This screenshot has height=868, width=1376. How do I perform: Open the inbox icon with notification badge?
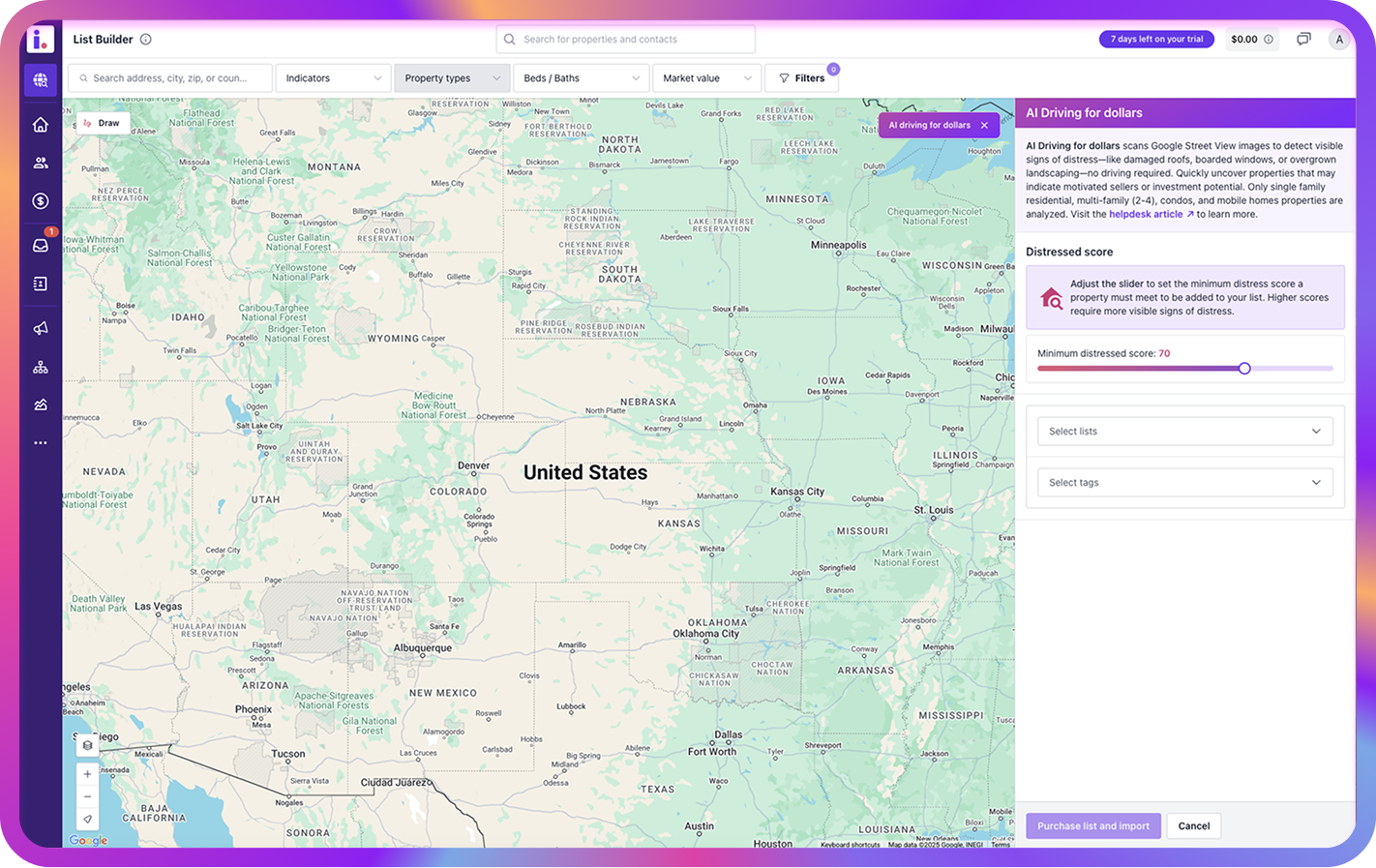[x=41, y=245]
